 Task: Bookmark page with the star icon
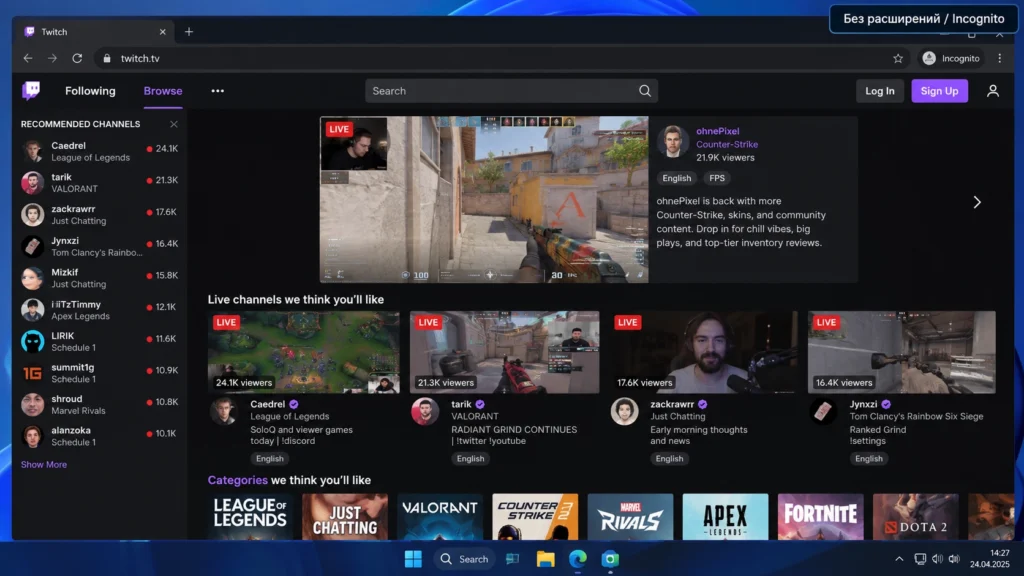tap(898, 58)
